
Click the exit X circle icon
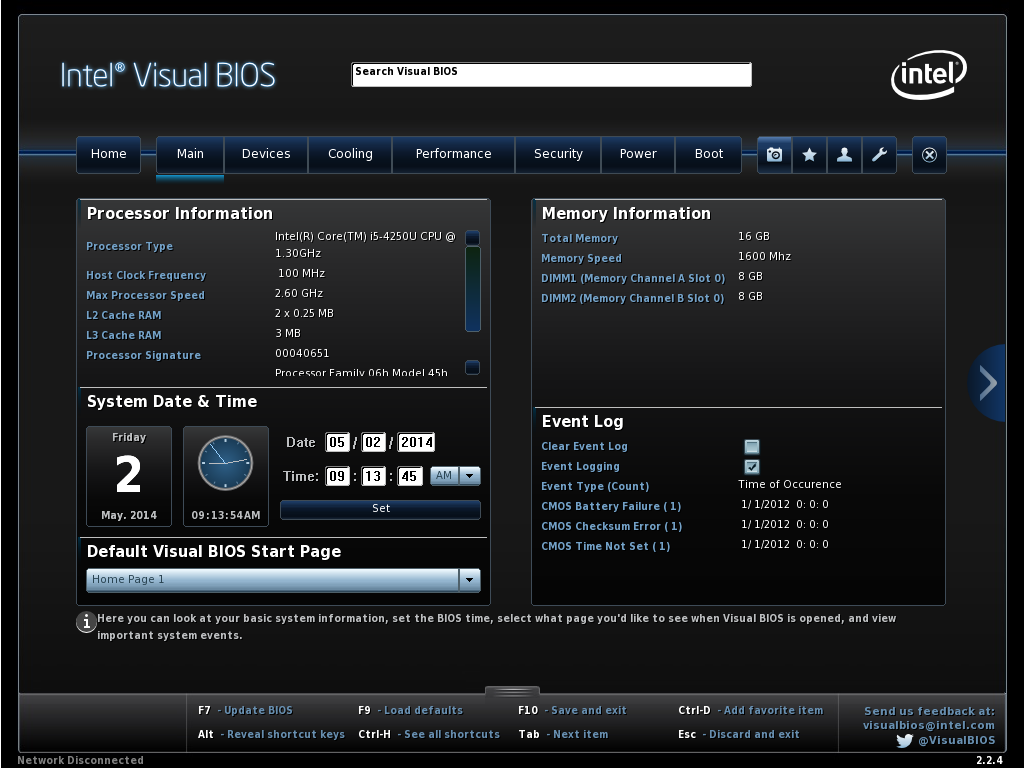pyautogui.click(x=929, y=154)
